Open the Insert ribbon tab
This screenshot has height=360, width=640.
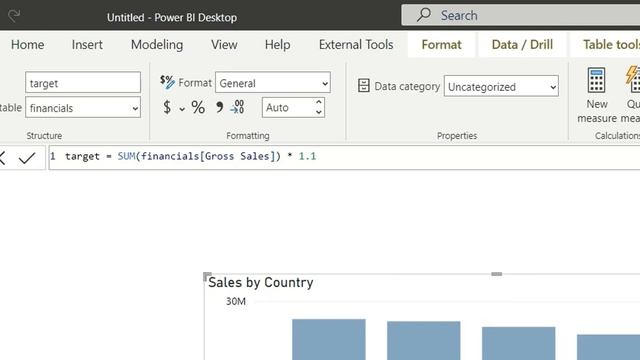coord(87,44)
